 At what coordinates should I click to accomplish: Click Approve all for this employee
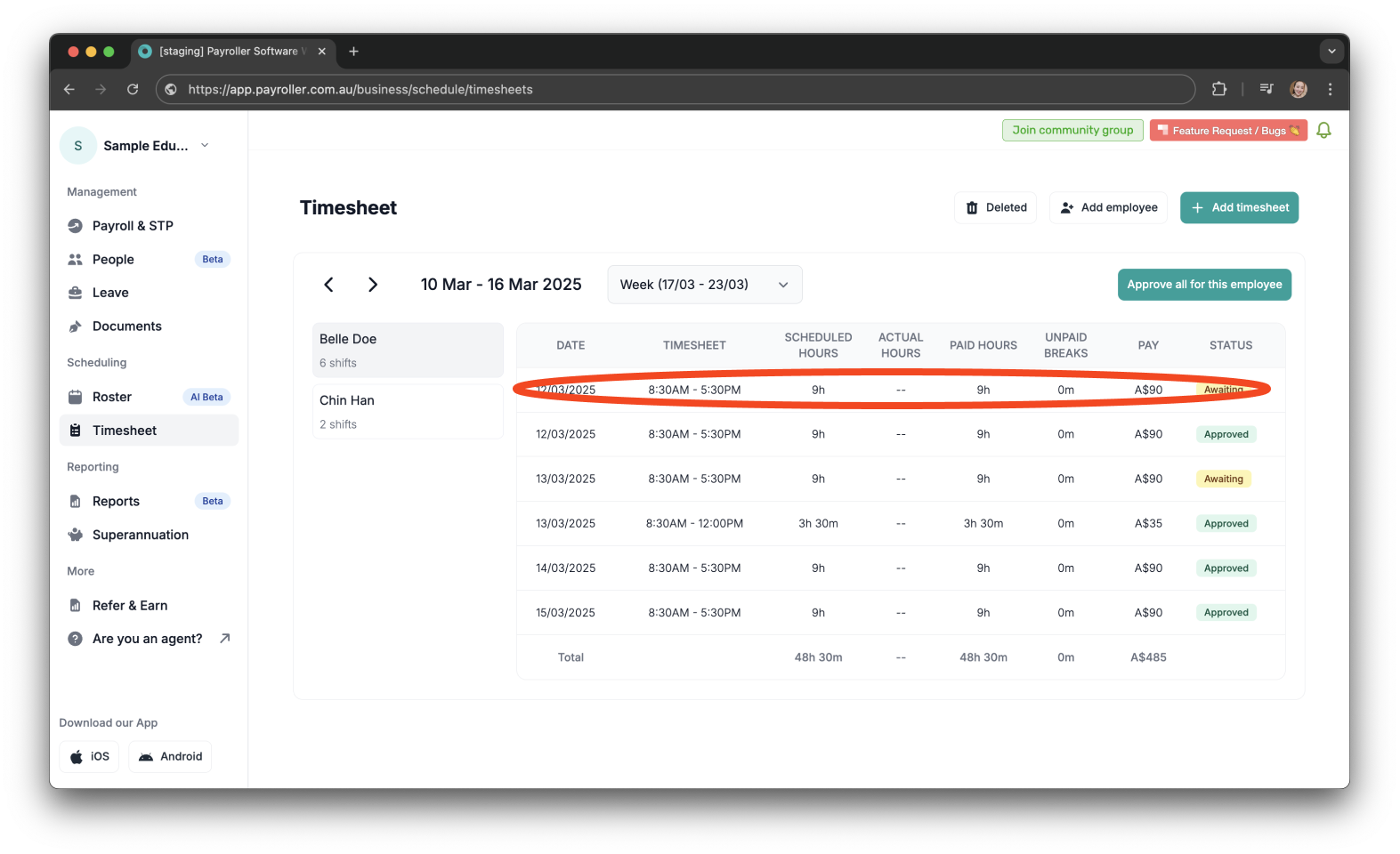(x=1204, y=285)
